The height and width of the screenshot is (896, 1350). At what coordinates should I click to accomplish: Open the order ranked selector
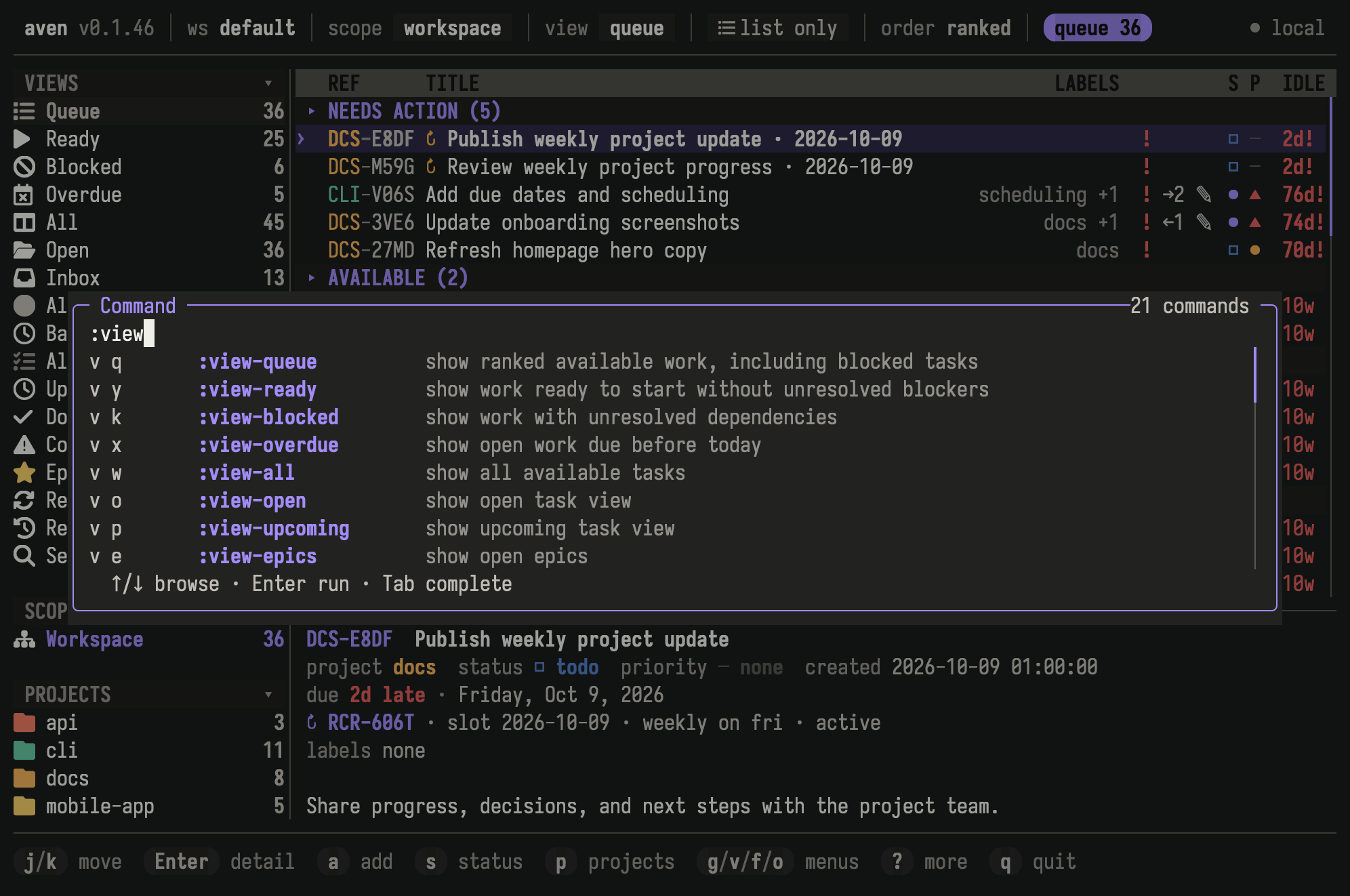point(945,28)
